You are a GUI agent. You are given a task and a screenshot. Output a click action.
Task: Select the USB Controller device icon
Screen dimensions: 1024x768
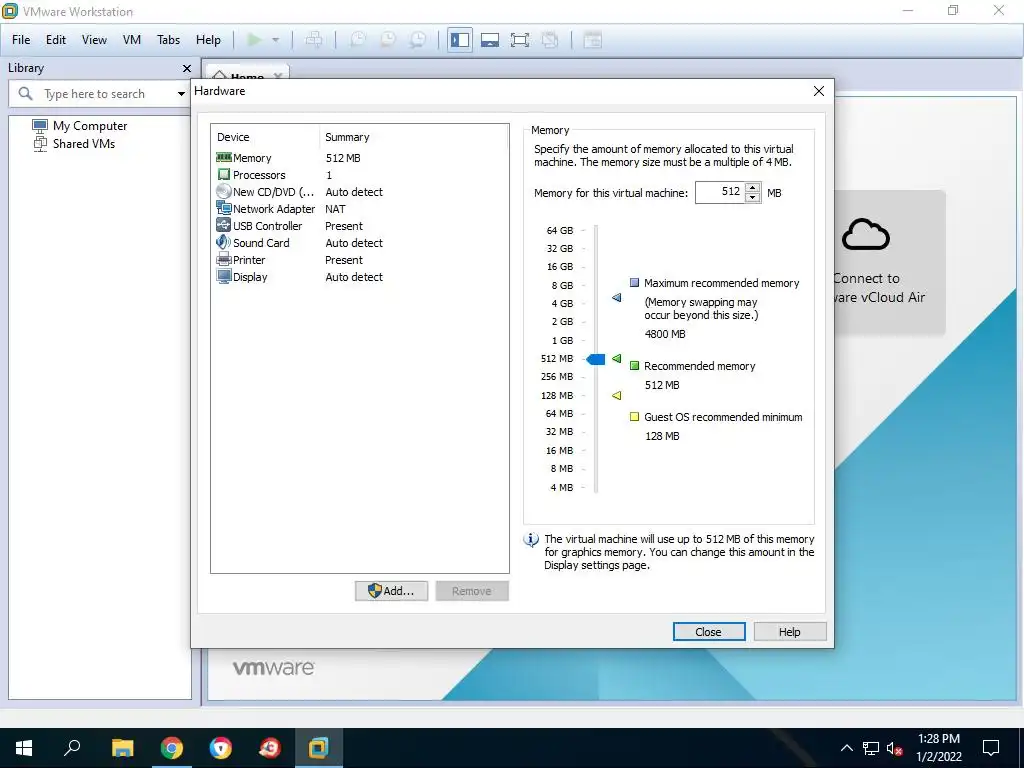224,225
